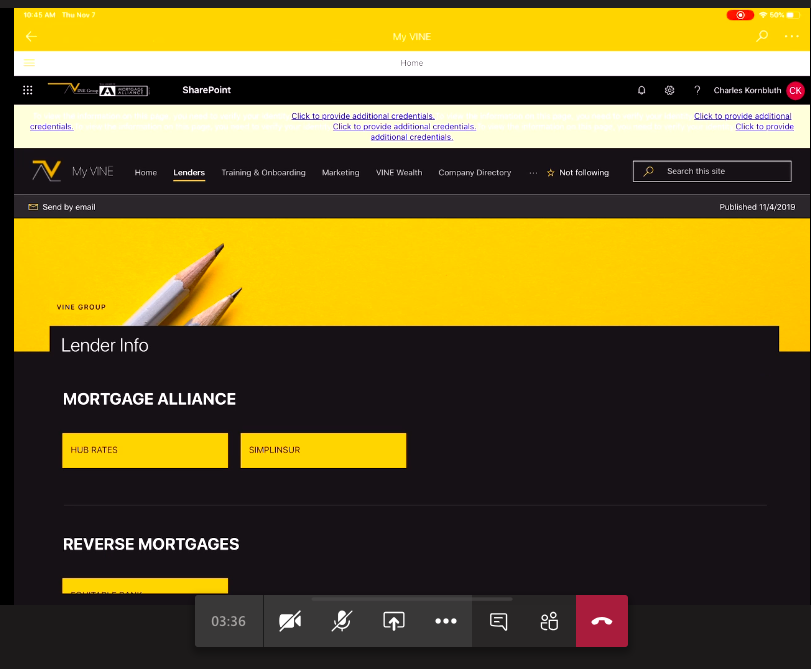Open the hamburger menu beside Home bar
This screenshot has height=669, width=811.
click(x=29, y=63)
